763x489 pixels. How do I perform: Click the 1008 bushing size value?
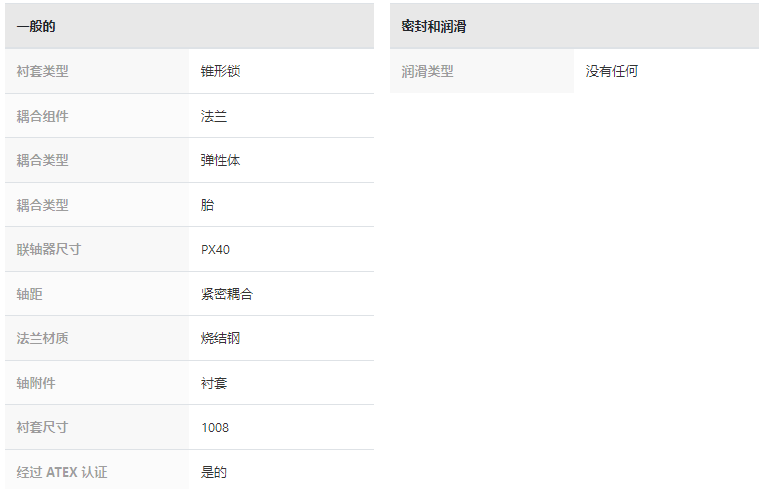coord(215,428)
